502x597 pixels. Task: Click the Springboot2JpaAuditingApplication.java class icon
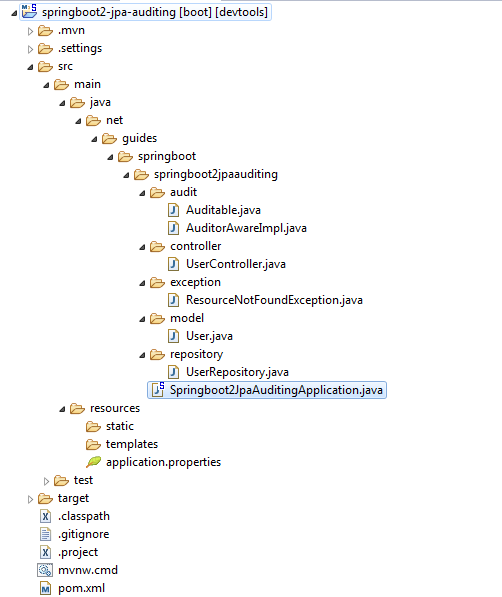[x=158, y=390]
